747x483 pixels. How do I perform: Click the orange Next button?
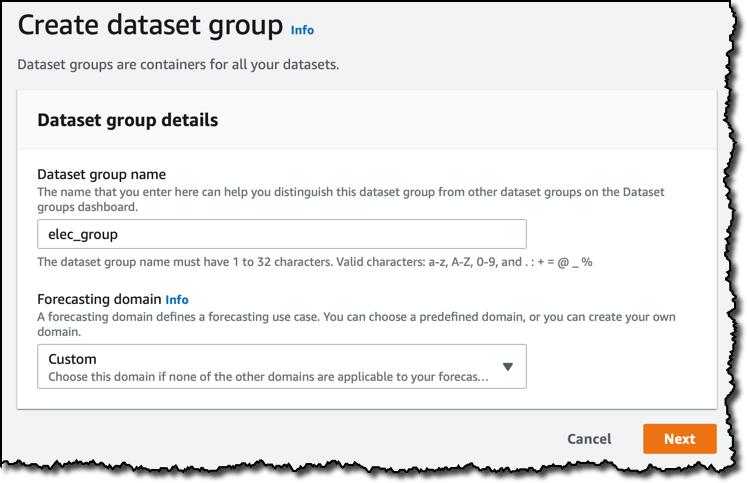tap(679, 439)
